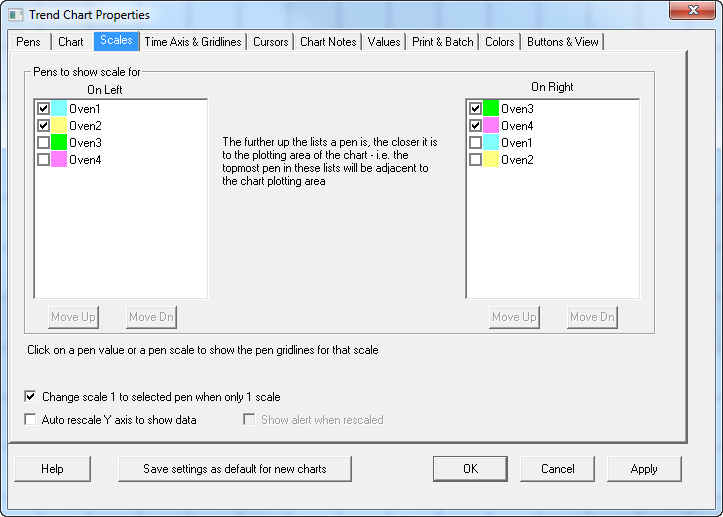This screenshot has height=517, width=723.
Task: Enable Auto rescale Y axis to show data
Action: [x=30, y=420]
